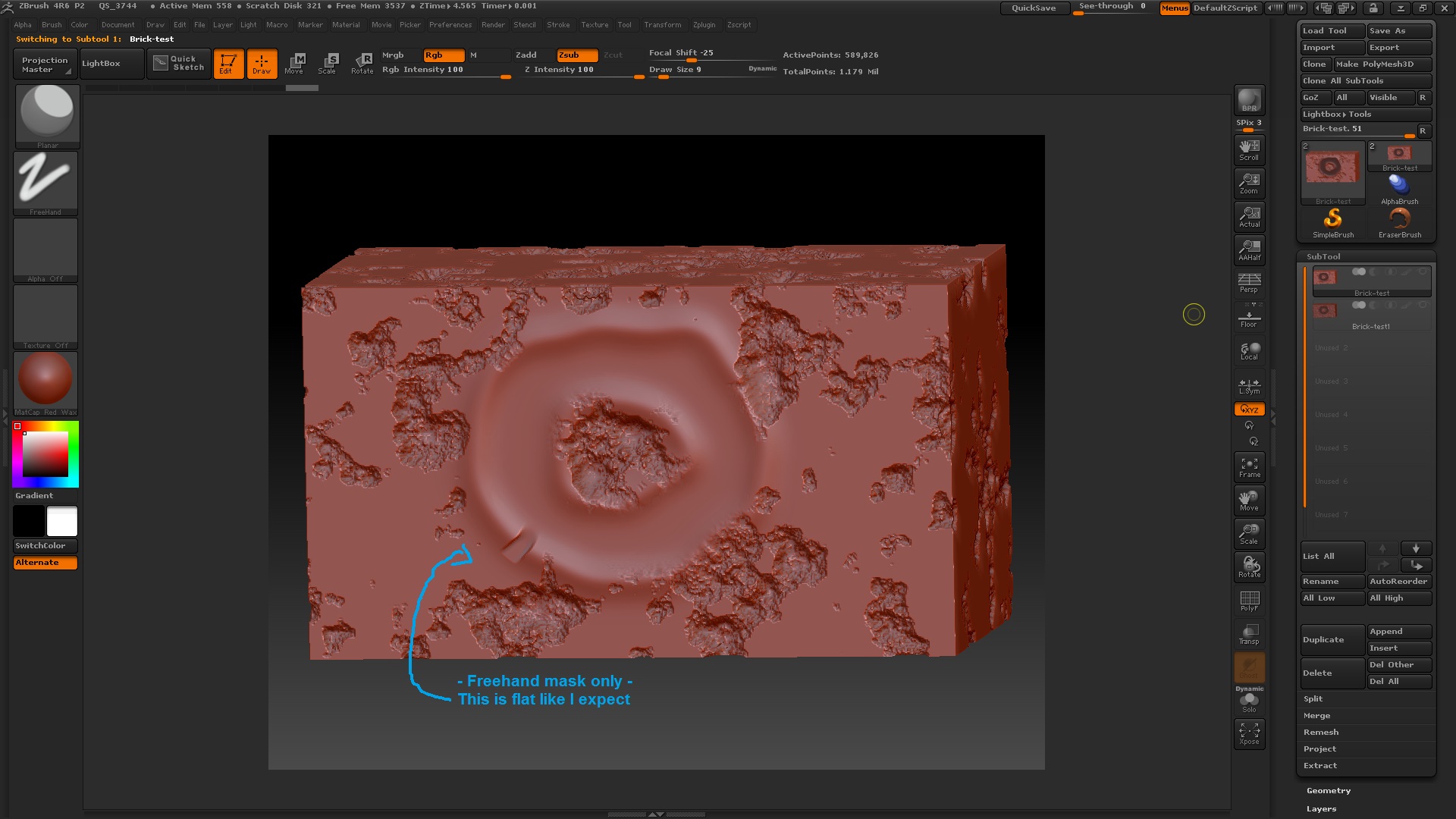Select the Rotate mode in top toolbar
This screenshot has width=1456, height=819.
pos(362,63)
